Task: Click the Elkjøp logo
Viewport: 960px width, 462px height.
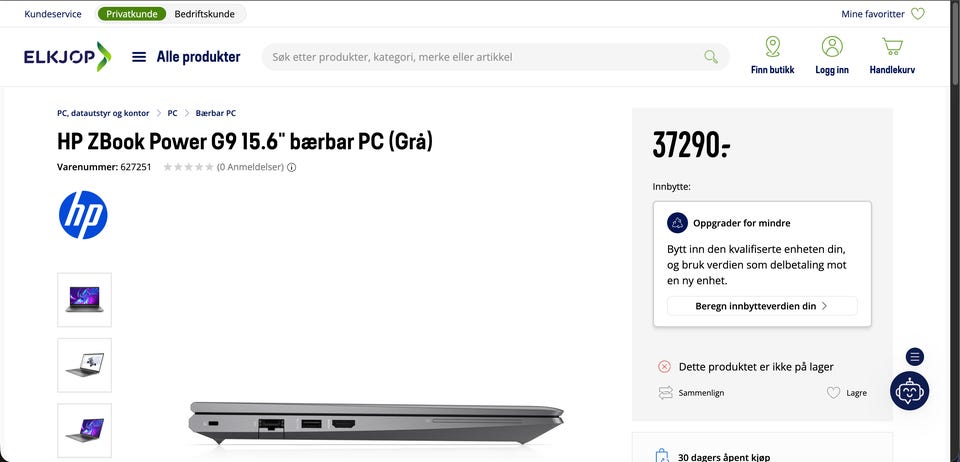Action: [67, 57]
